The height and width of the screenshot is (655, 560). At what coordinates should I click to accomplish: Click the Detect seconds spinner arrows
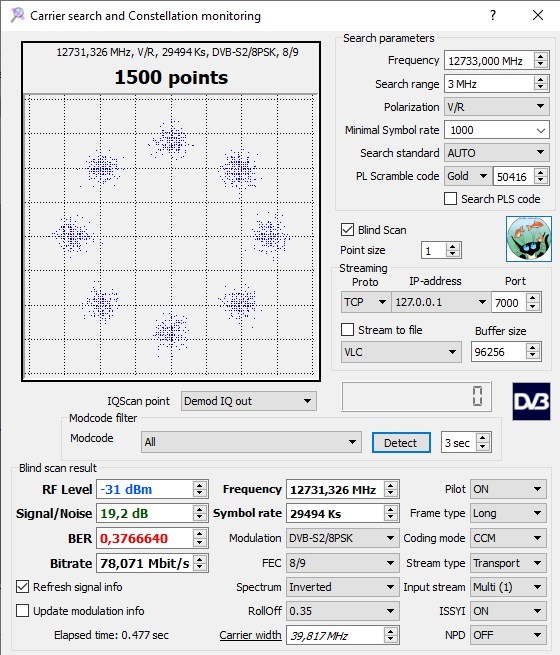pos(483,442)
